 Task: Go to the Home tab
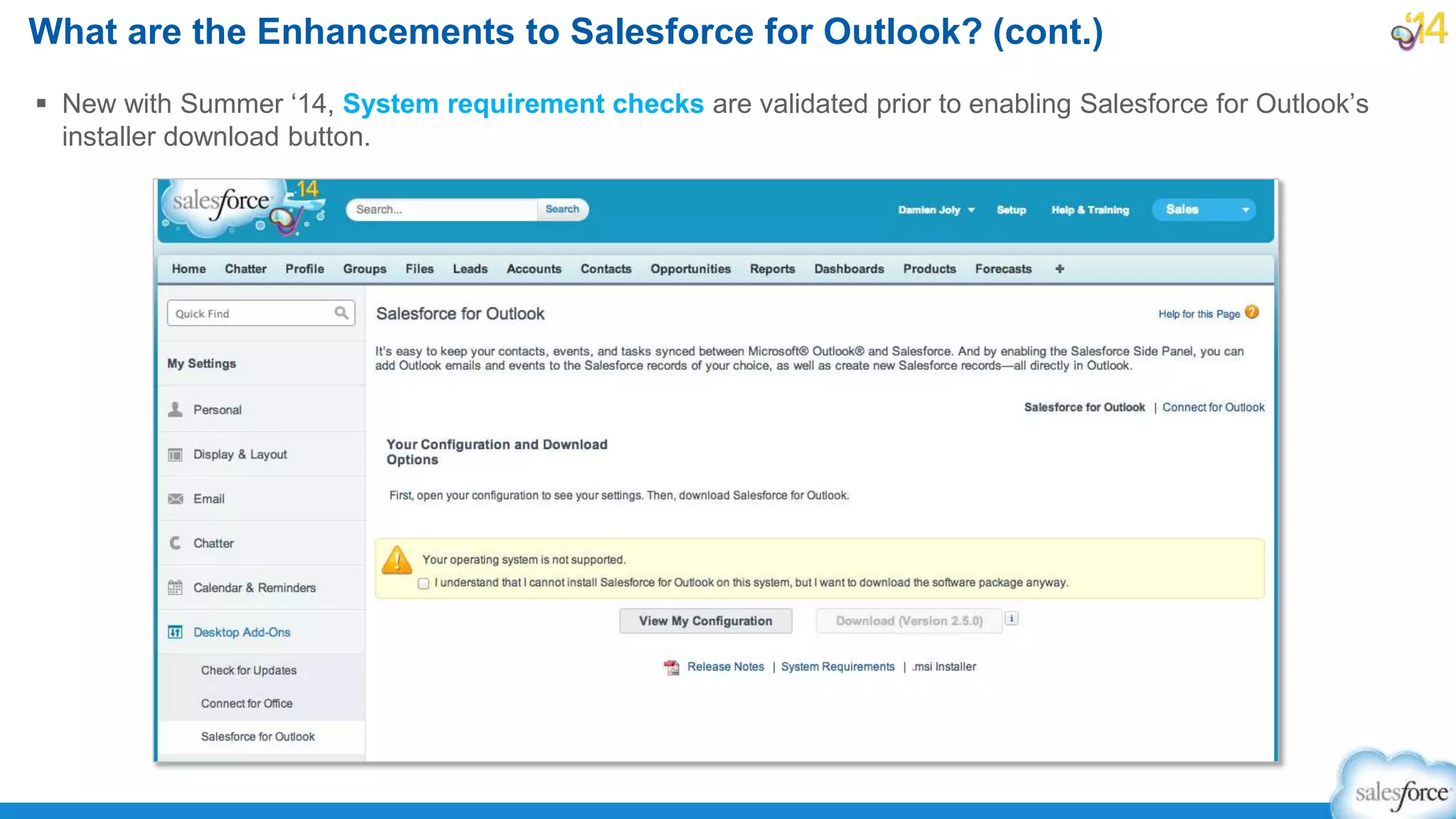point(188,269)
